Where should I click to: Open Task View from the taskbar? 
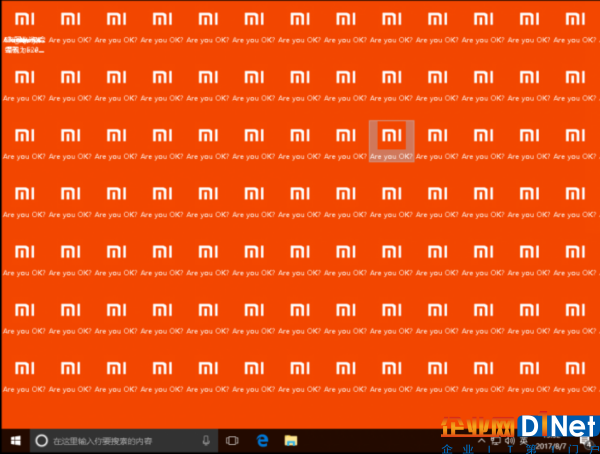[232, 441]
